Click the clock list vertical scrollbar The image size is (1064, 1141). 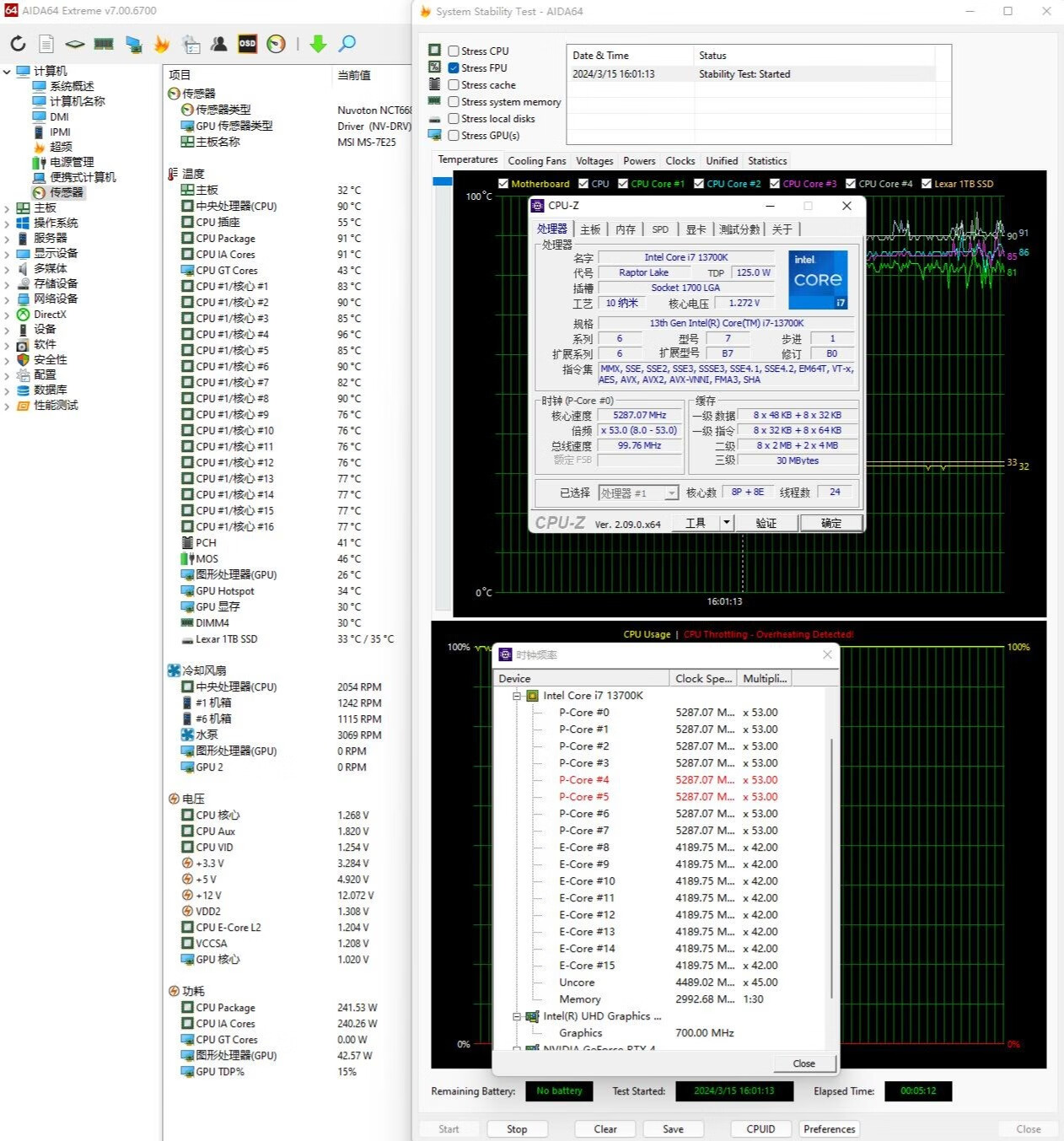832,869
